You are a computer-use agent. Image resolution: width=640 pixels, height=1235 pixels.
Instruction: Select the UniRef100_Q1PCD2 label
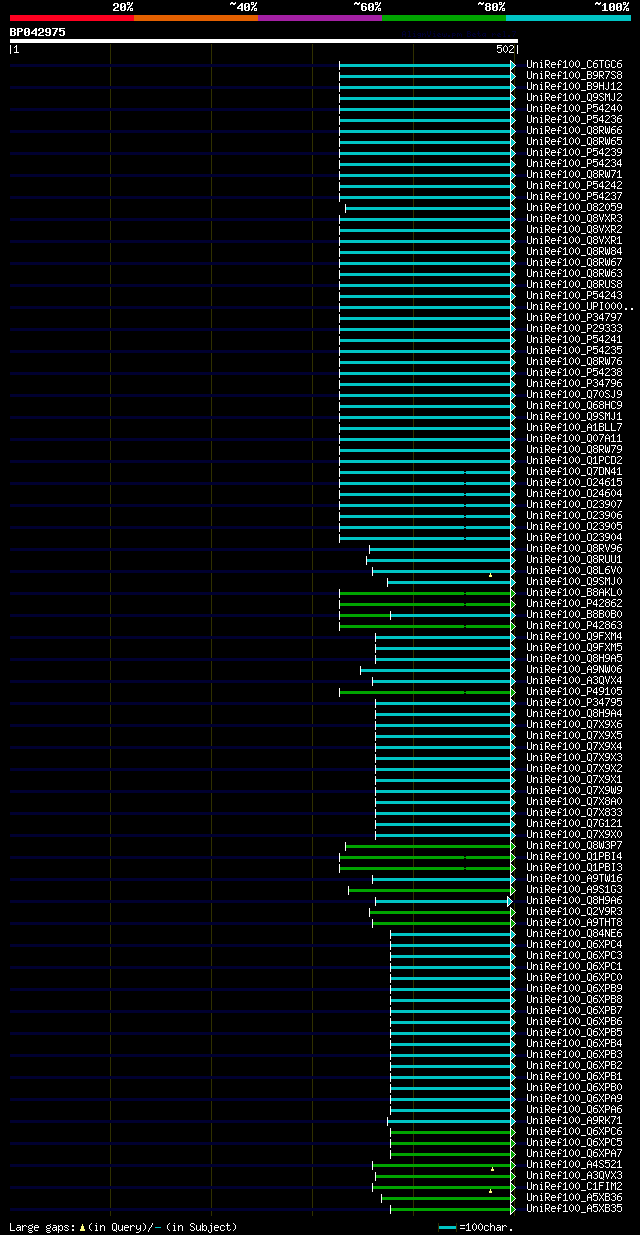pos(574,460)
